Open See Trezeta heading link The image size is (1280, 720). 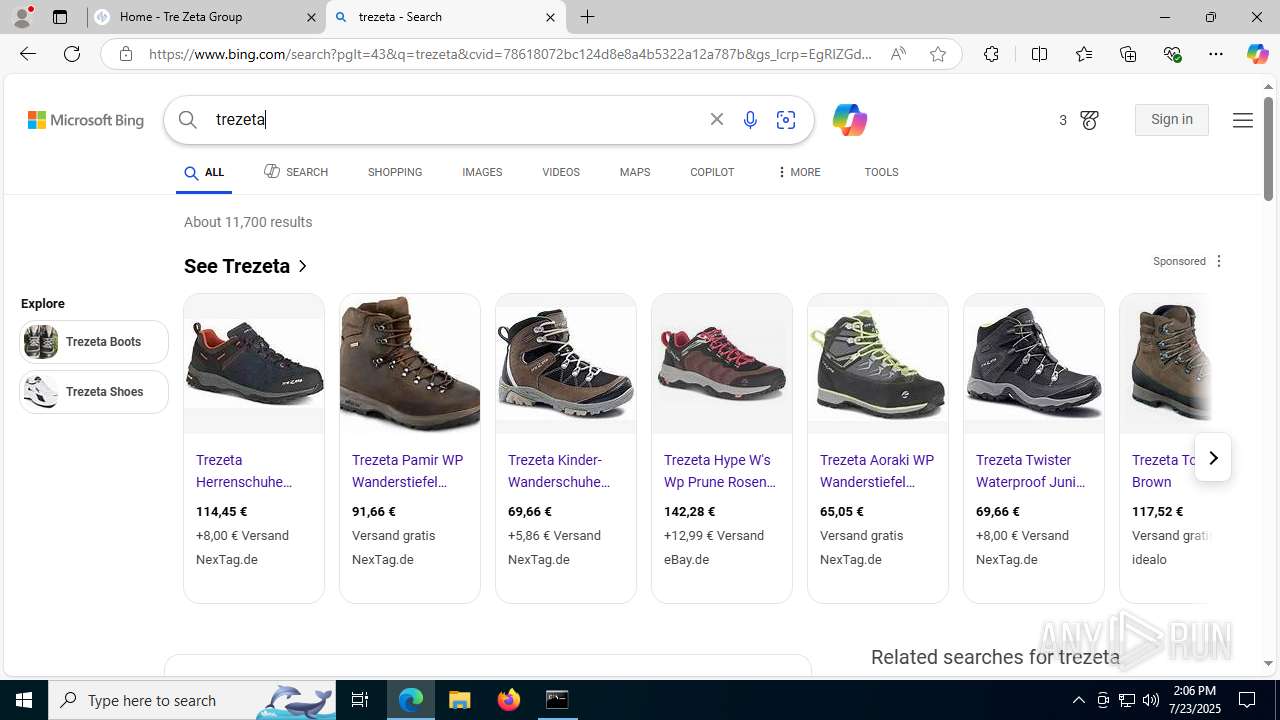coord(246,266)
